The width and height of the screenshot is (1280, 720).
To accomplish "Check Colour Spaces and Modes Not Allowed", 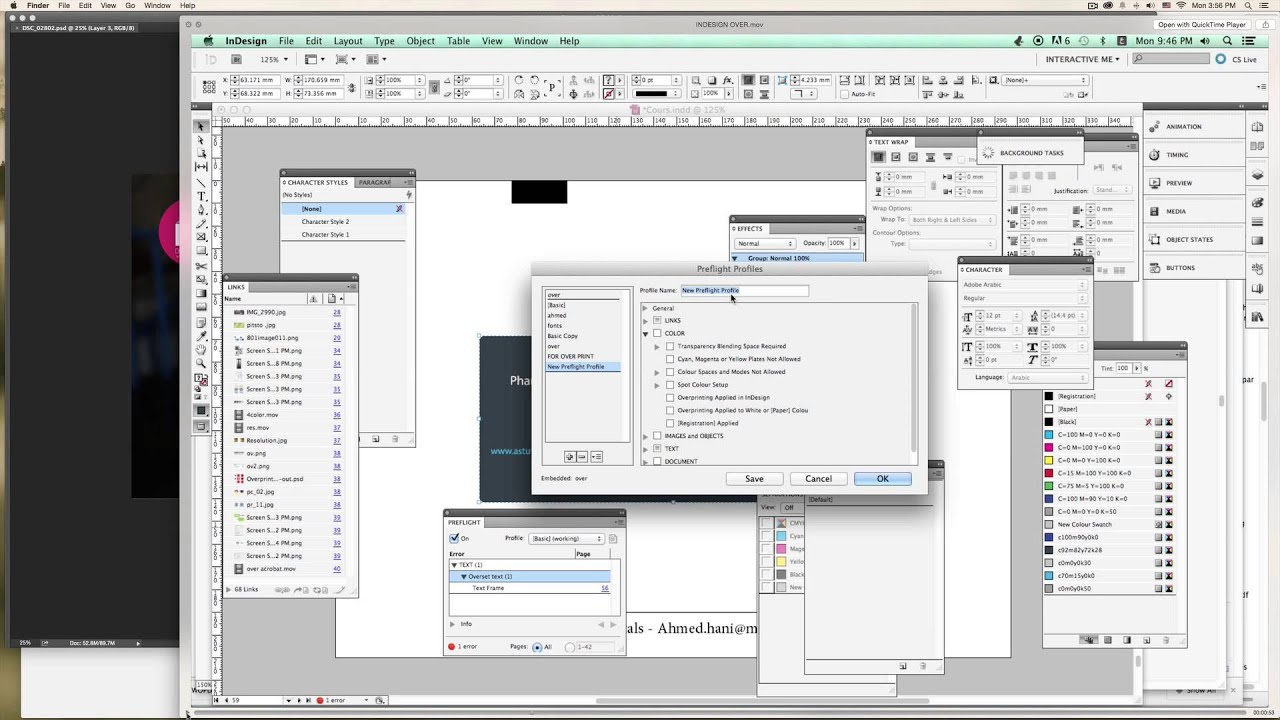I will click(x=670, y=372).
